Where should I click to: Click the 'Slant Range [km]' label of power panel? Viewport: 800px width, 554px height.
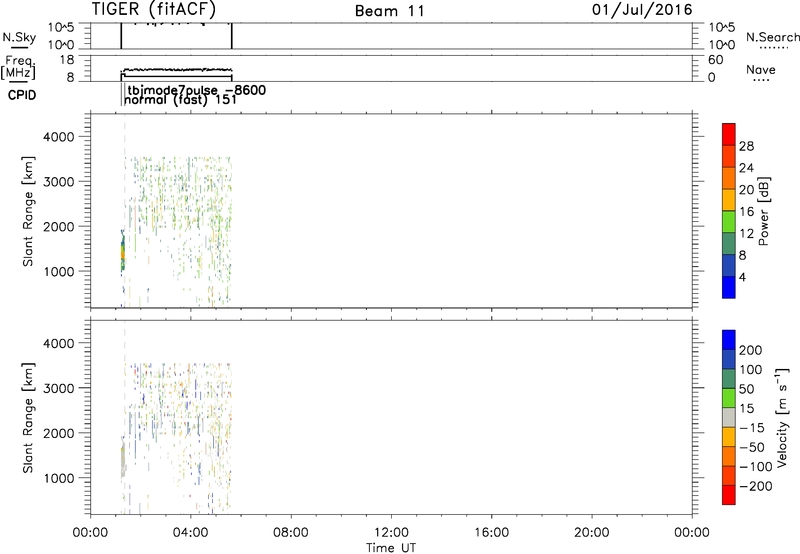28,211
